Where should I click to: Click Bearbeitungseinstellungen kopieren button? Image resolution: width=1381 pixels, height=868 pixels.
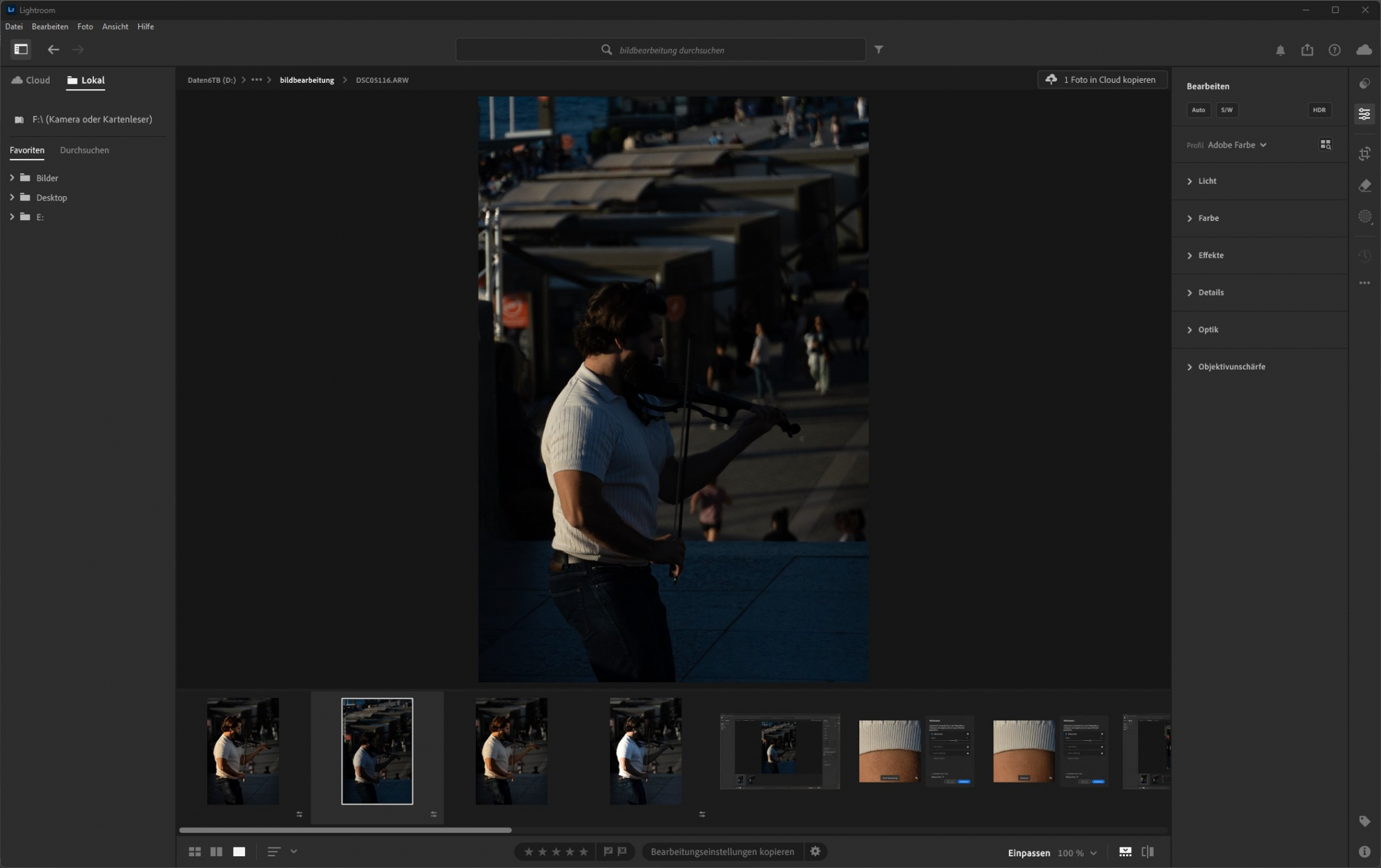pos(722,852)
